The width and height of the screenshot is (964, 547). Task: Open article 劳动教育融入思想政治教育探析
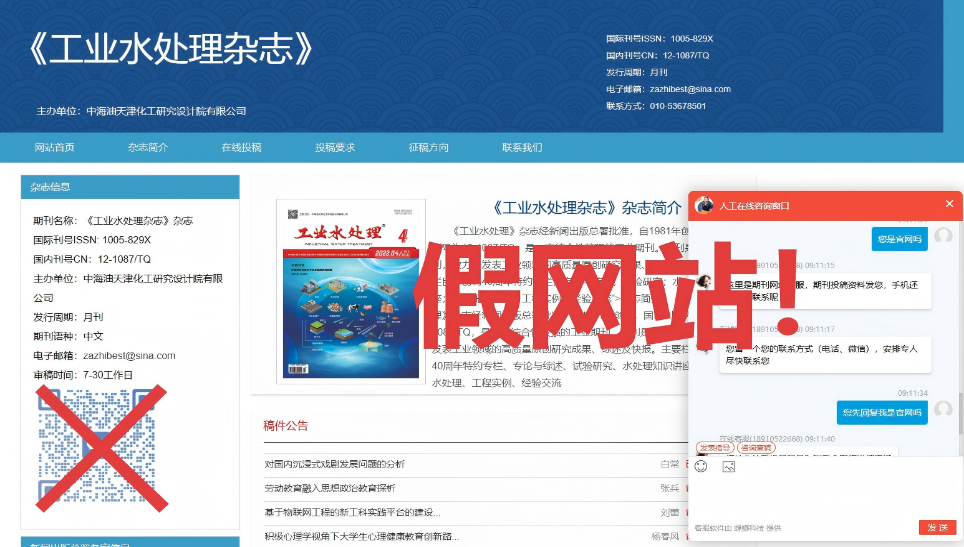329,488
